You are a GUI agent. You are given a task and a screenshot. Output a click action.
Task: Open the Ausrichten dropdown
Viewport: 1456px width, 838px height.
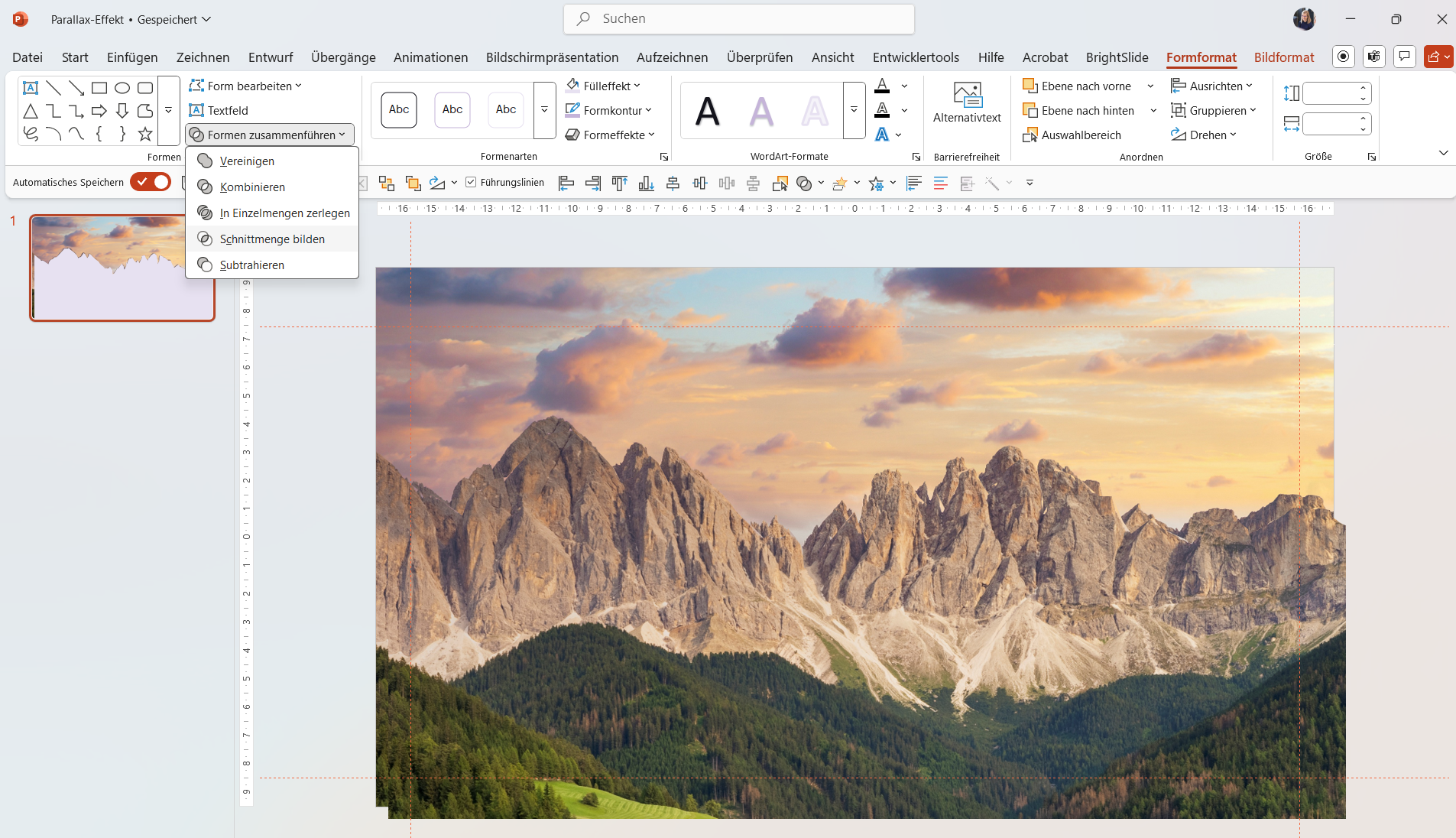pyautogui.click(x=1211, y=86)
